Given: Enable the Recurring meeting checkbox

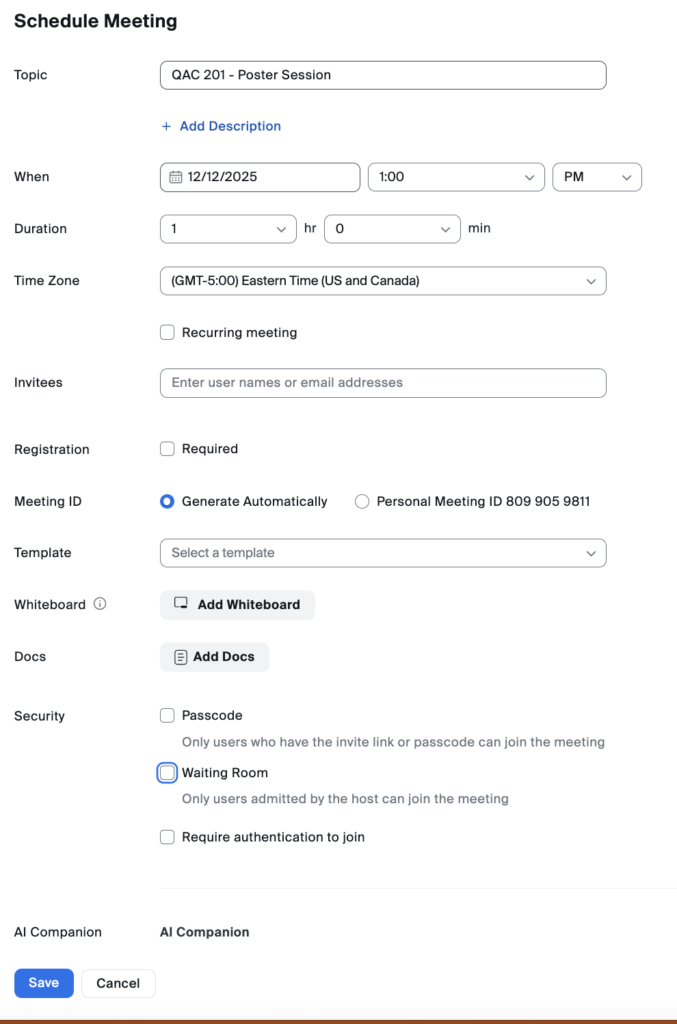Looking at the screenshot, I should click(x=167, y=332).
